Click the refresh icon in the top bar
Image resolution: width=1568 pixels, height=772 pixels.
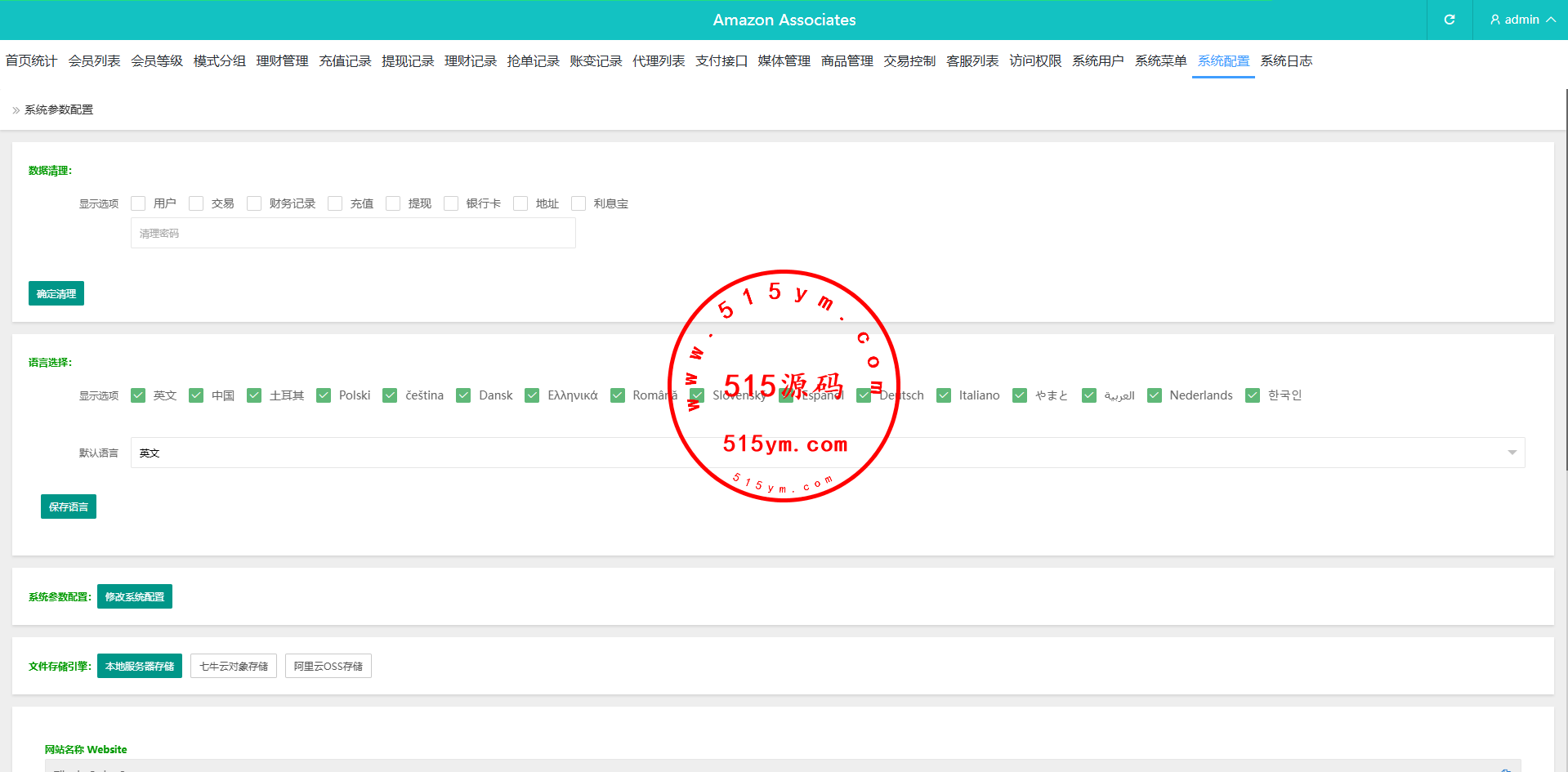click(x=1449, y=20)
